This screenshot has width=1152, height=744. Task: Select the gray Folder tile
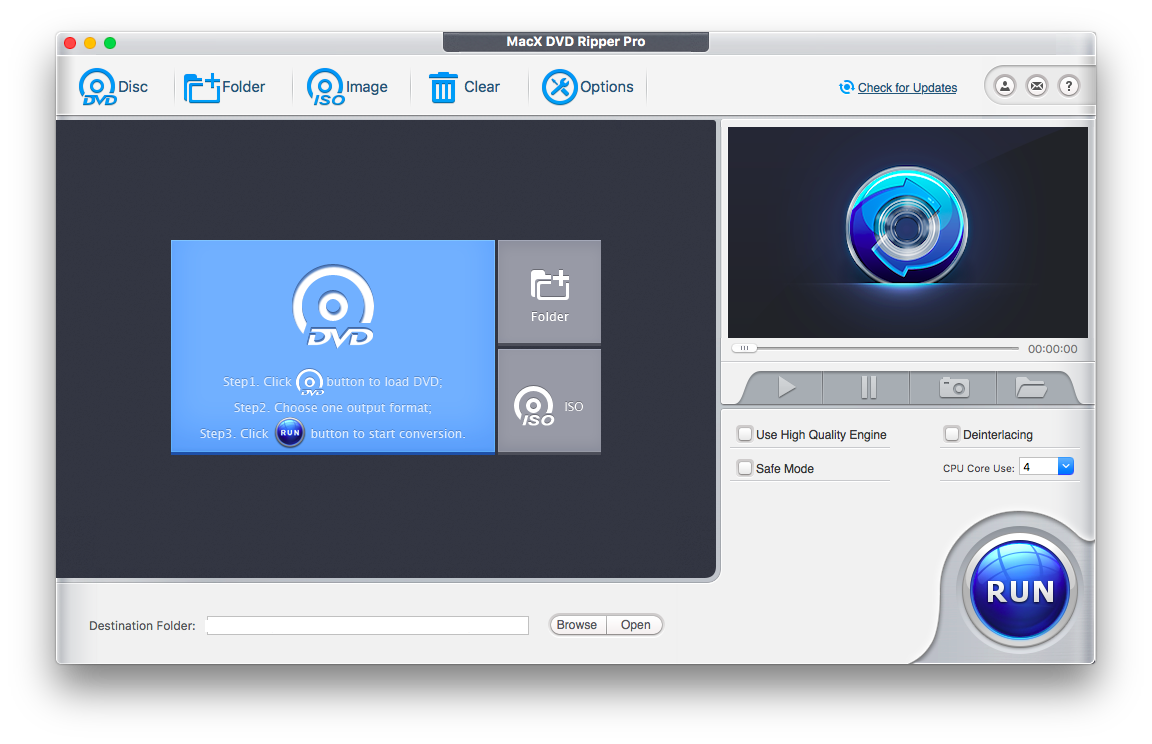pyautogui.click(x=550, y=292)
